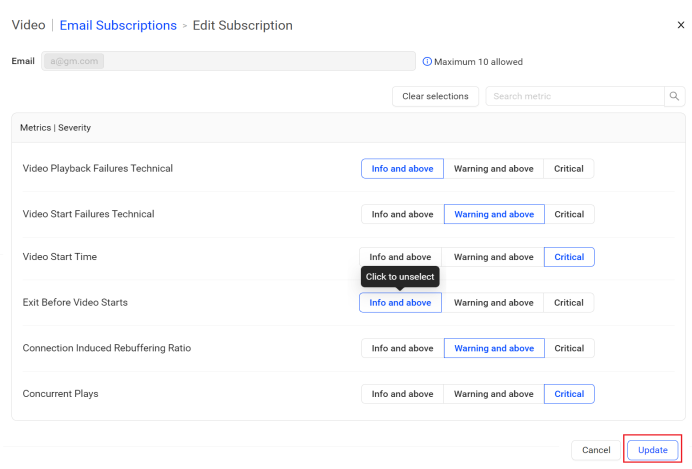Click the Maximum 10 allowed info icon
The width and height of the screenshot is (692, 469).
pyautogui.click(x=427, y=62)
